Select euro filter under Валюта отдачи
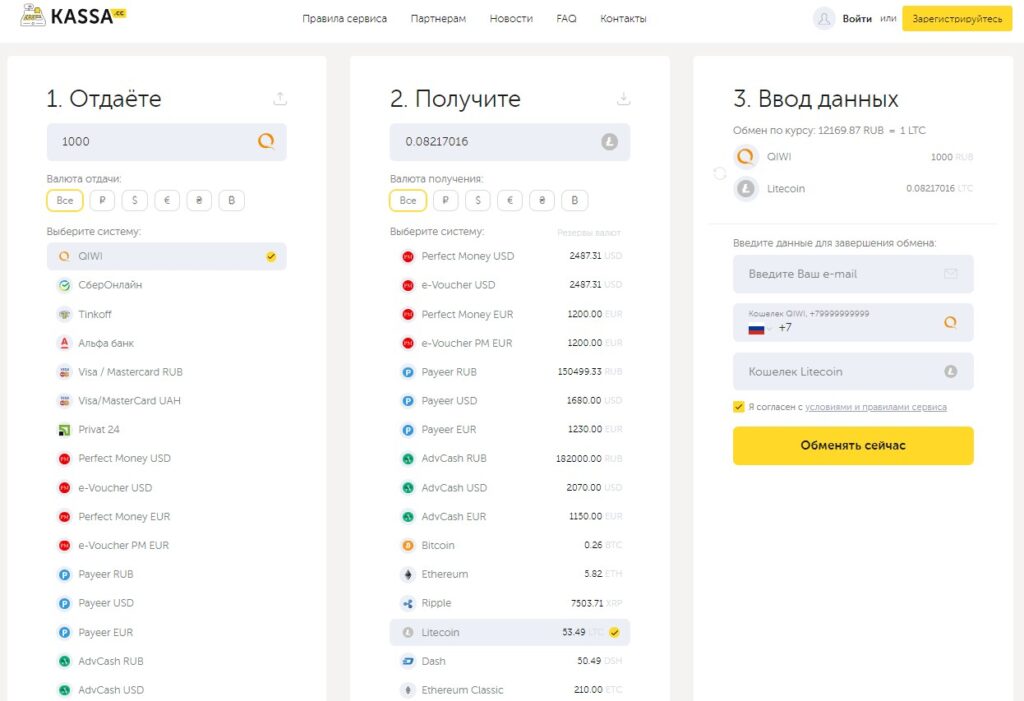The height and width of the screenshot is (701, 1024). [167, 201]
